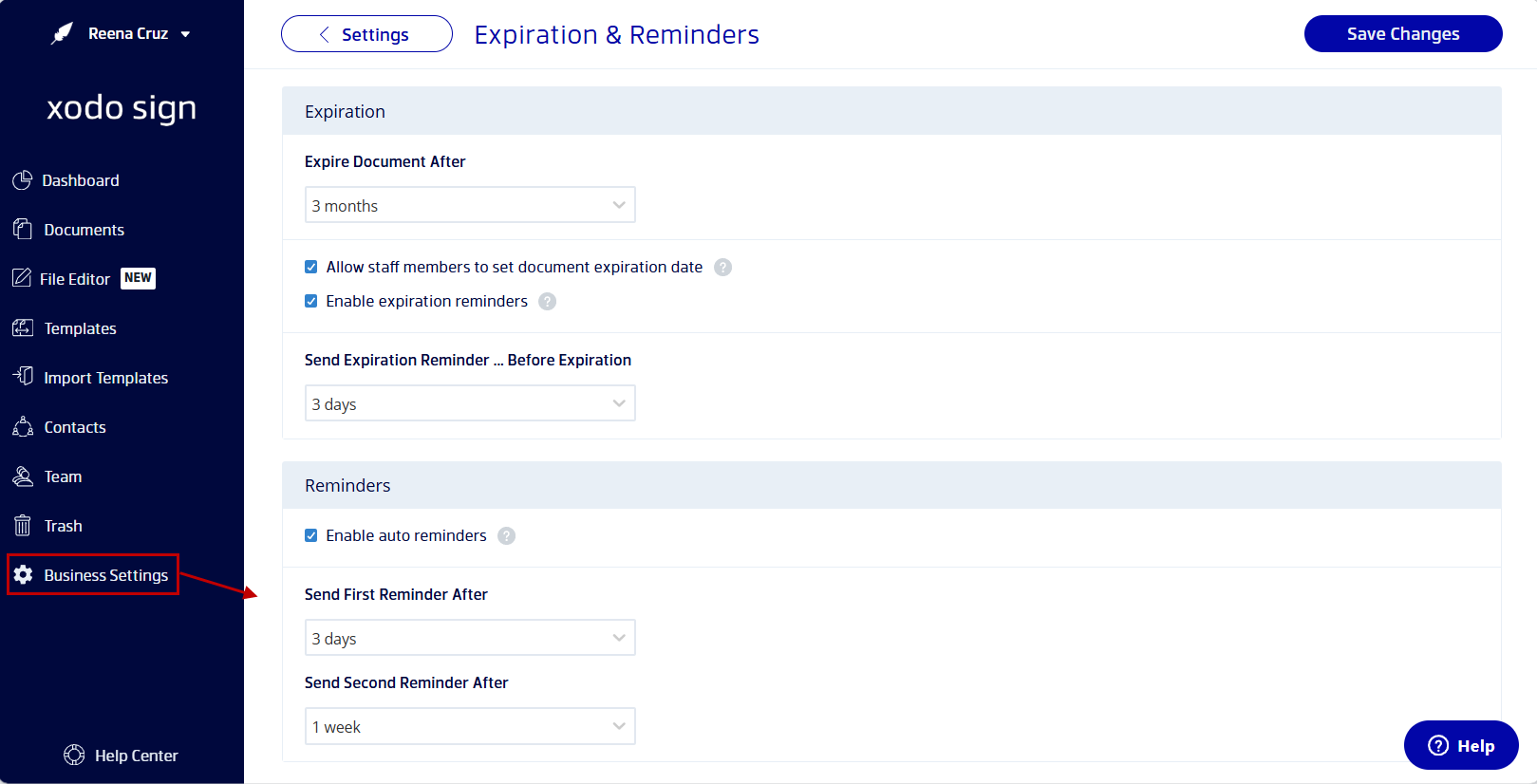Click the Help question mark tooltip beside auto reminders
The image size is (1537, 784).
506,535
